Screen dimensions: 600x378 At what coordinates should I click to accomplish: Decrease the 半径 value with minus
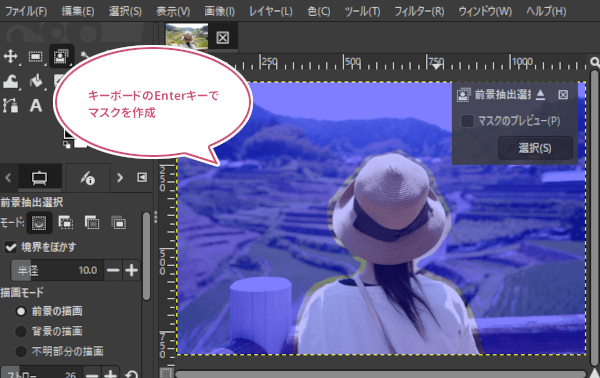click(x=113, y=270)
